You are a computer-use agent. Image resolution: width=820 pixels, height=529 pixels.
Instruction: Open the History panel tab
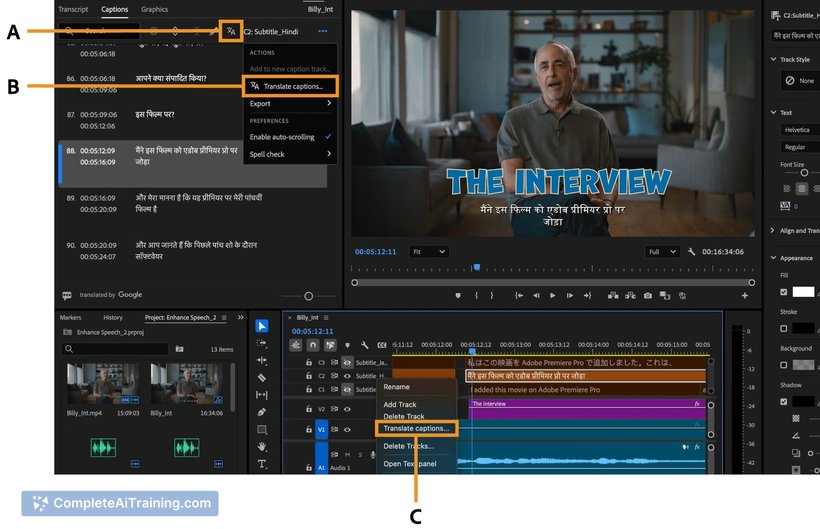click(x=113, y=317)
